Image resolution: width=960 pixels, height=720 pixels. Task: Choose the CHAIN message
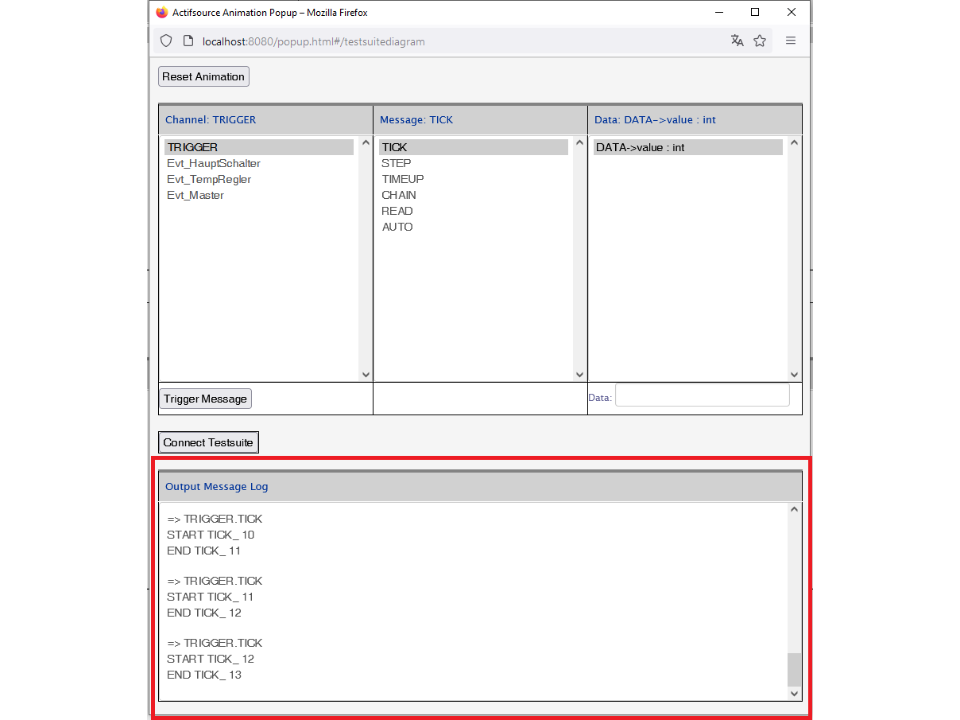pyautogui.click(x=398, y=195)
